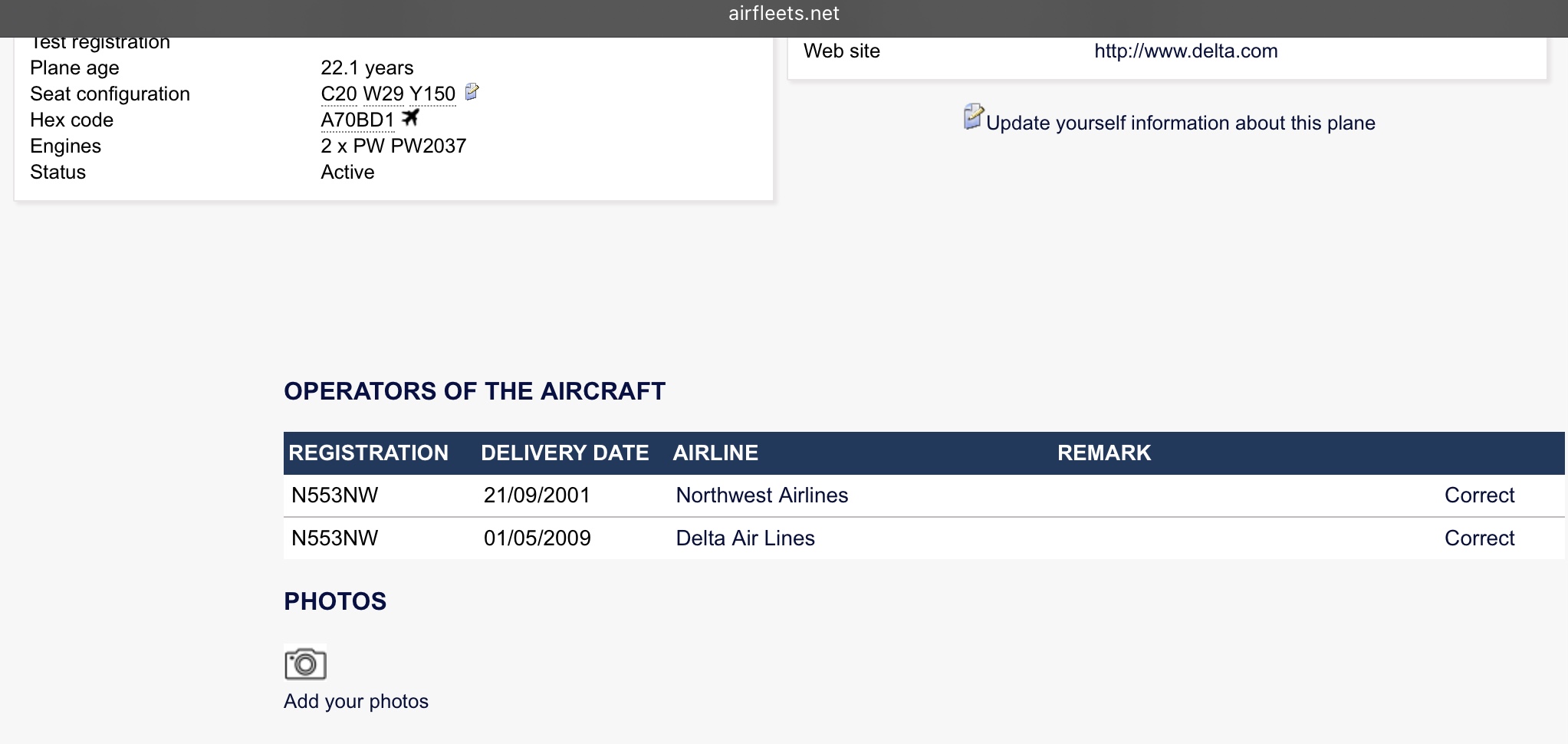Click the C20 seat class code
This screenshot has width=1568, height=744.
tap(339, 94)
